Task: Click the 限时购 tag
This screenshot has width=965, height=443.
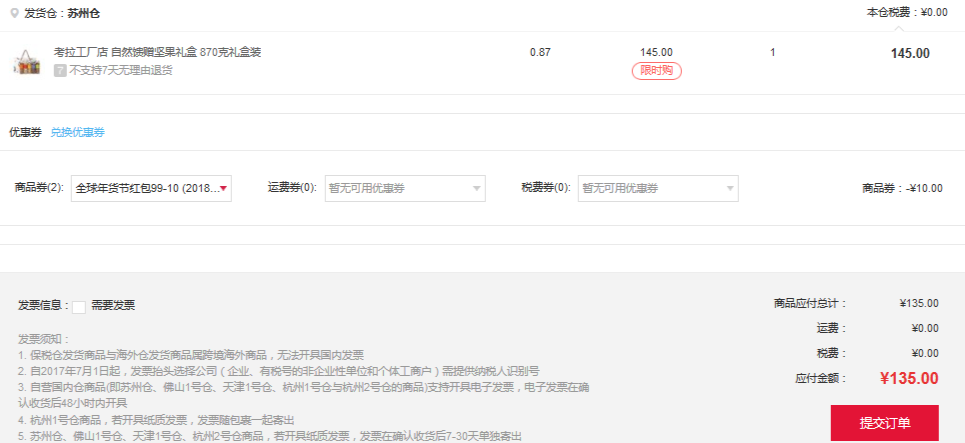Action: coord(657,71)
